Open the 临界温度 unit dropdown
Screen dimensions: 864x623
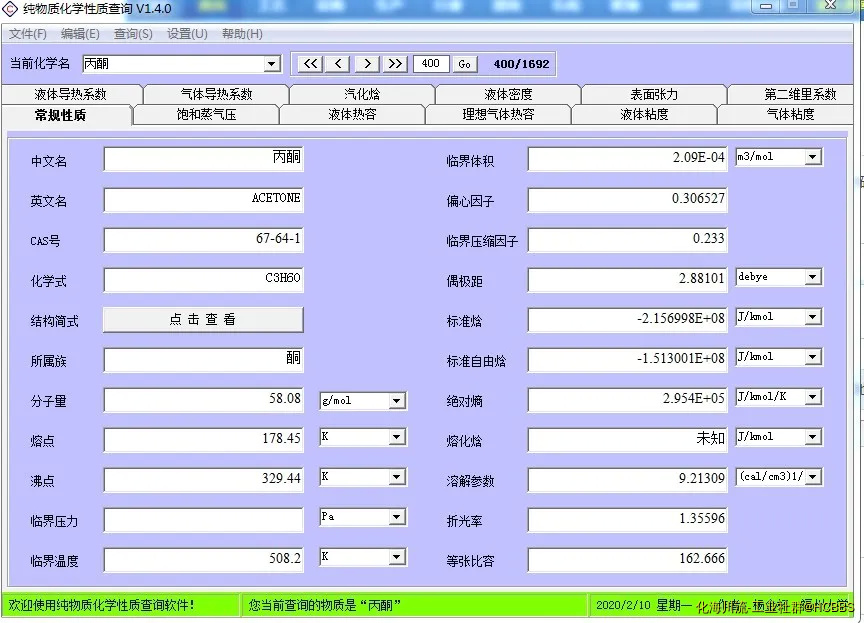[x=396, y=557]
